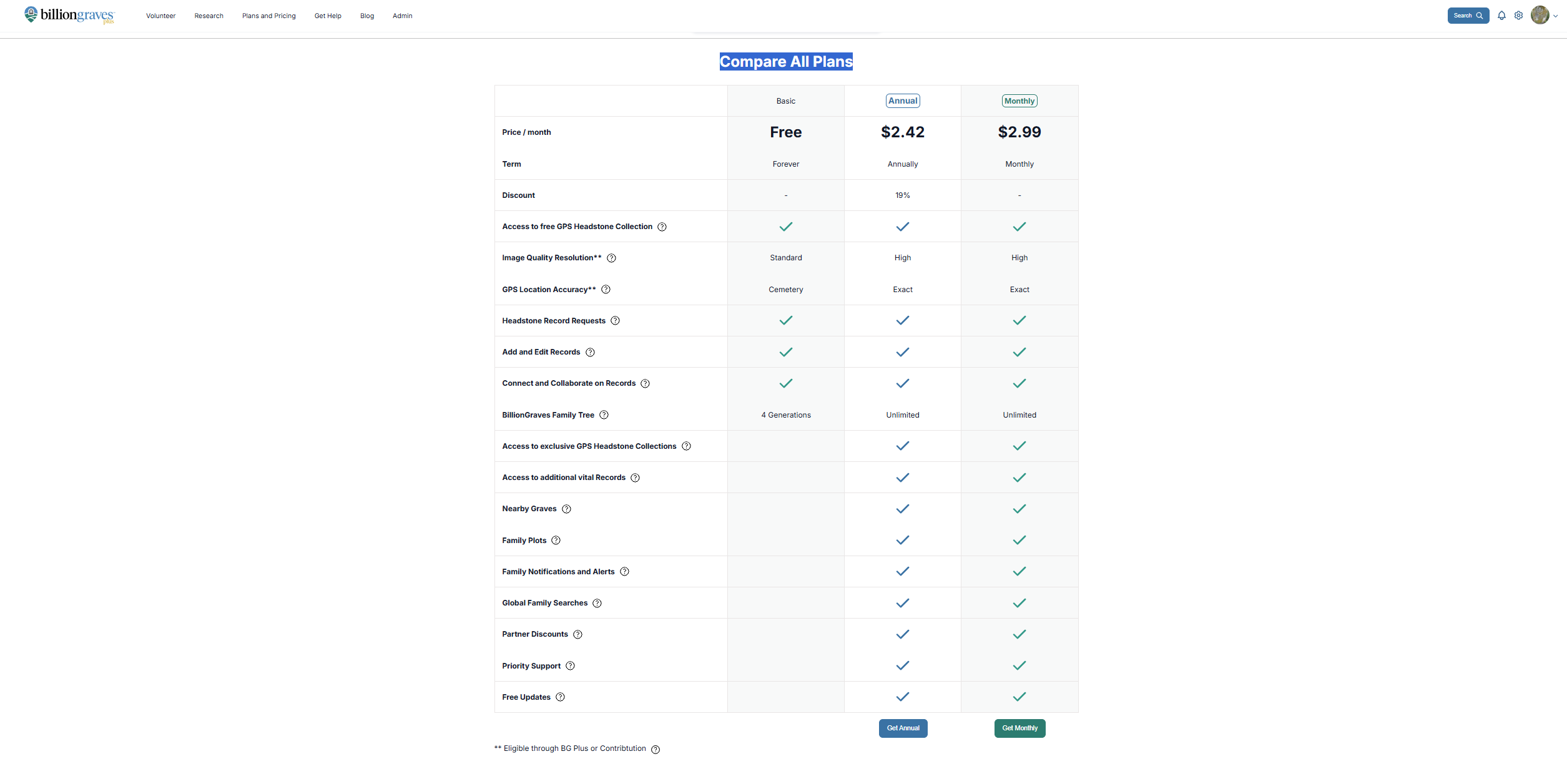Expand the user account dropdown arrow
Screen dimensions: 1567x784
pyautogui.click(x=1555, y=16)
